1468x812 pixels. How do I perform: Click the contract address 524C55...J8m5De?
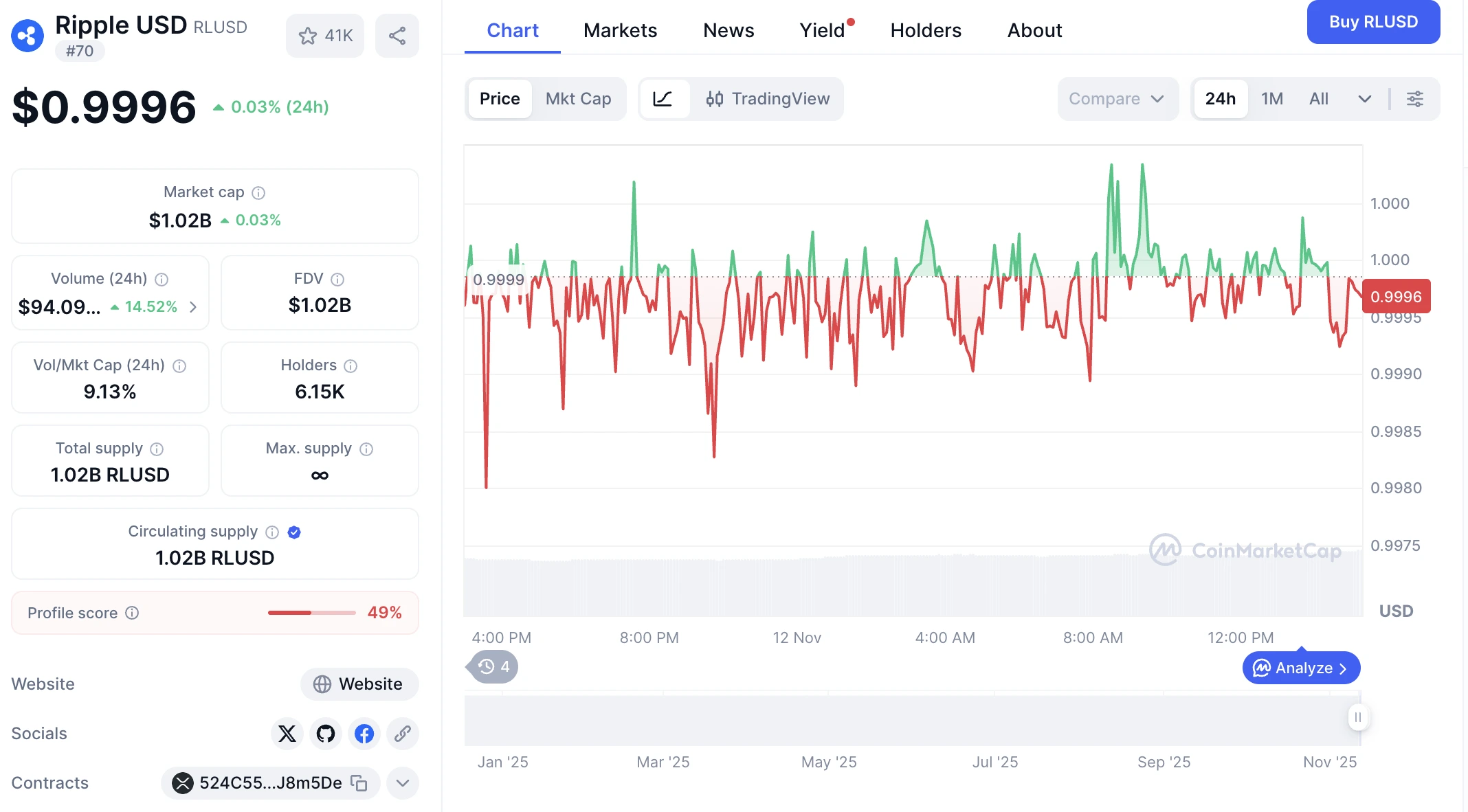point(271,783)
